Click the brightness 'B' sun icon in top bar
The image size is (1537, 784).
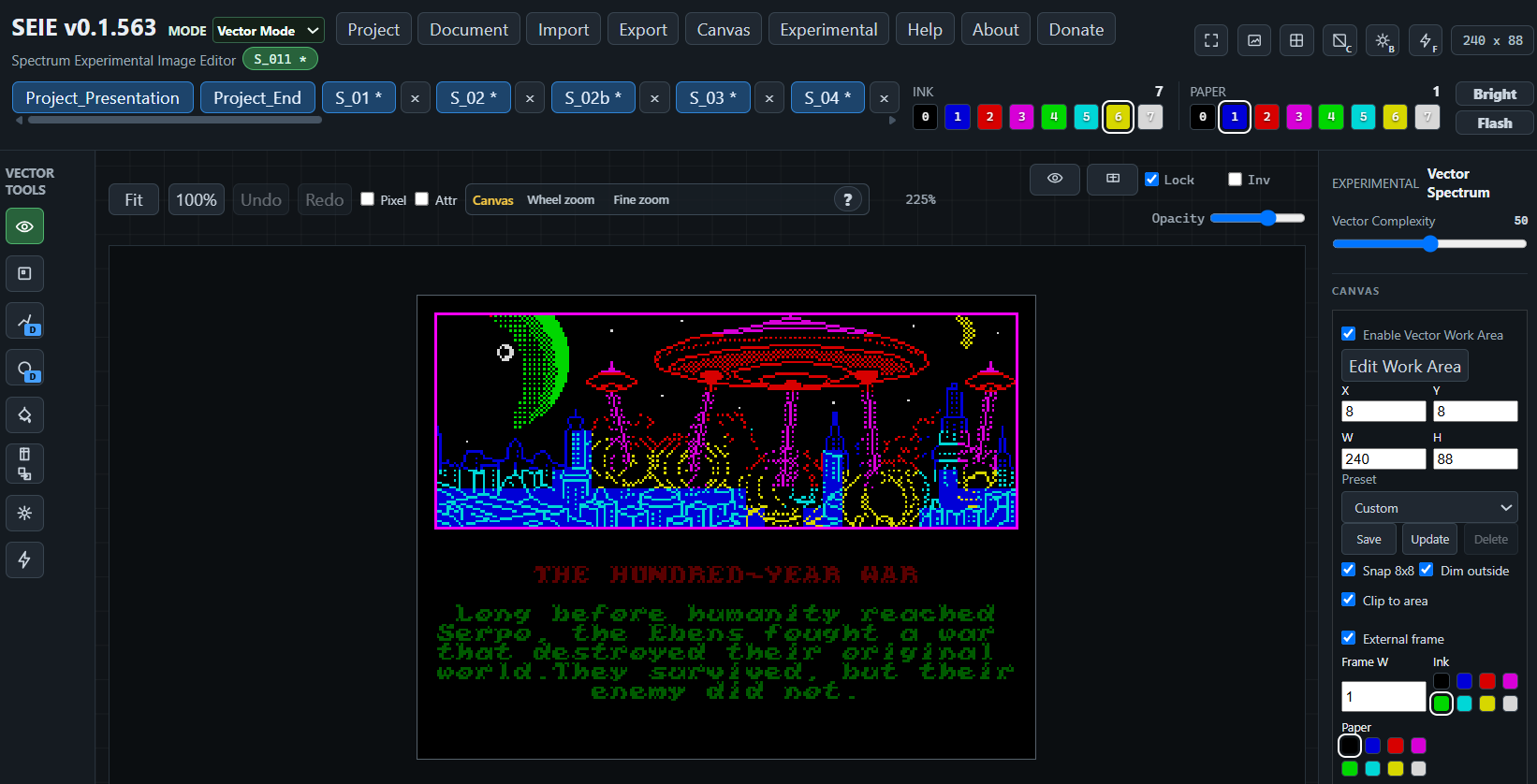[1383, 40]
